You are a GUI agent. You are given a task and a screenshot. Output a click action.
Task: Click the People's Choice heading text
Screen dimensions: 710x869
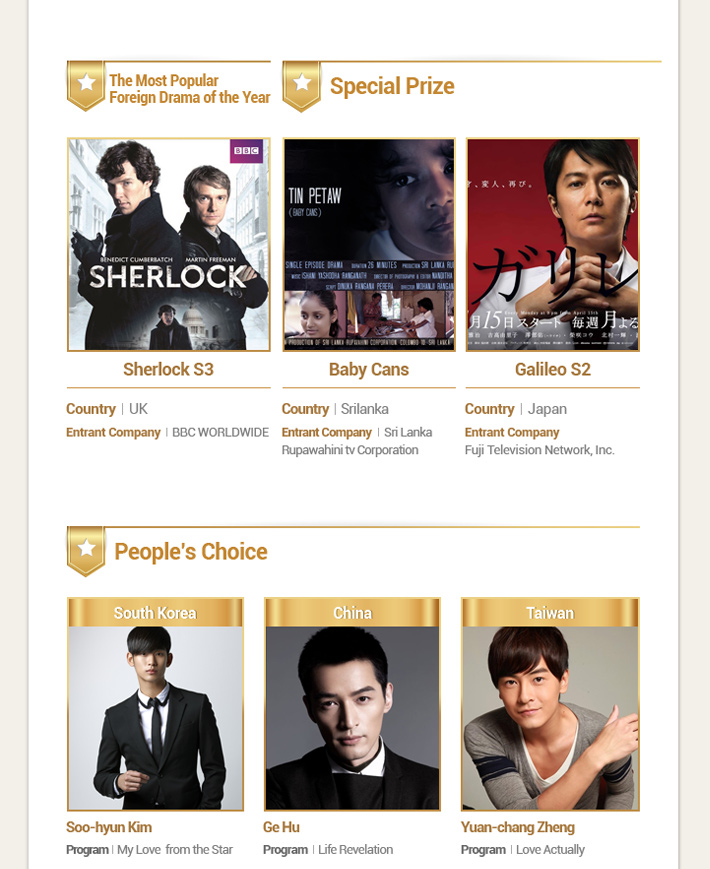pos(191,551)
